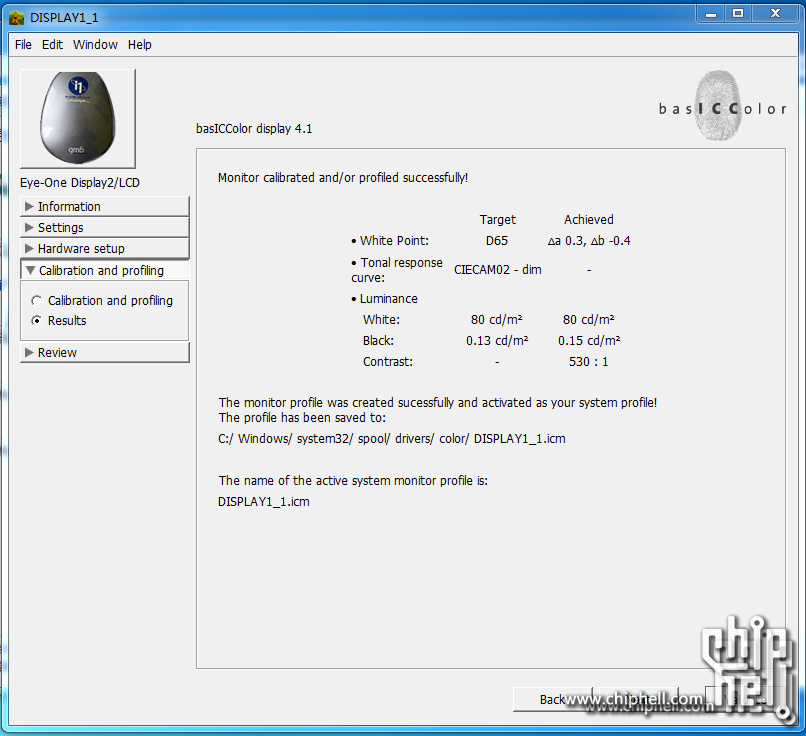806x736 pixels.
Task: Click the basICColor fingerprint logo
Action: point(721,106)
